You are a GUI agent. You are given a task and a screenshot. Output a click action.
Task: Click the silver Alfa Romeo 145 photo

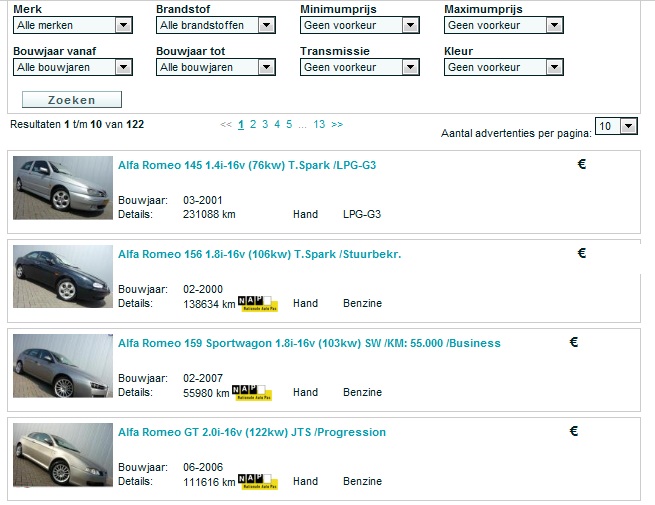(63, 188)
